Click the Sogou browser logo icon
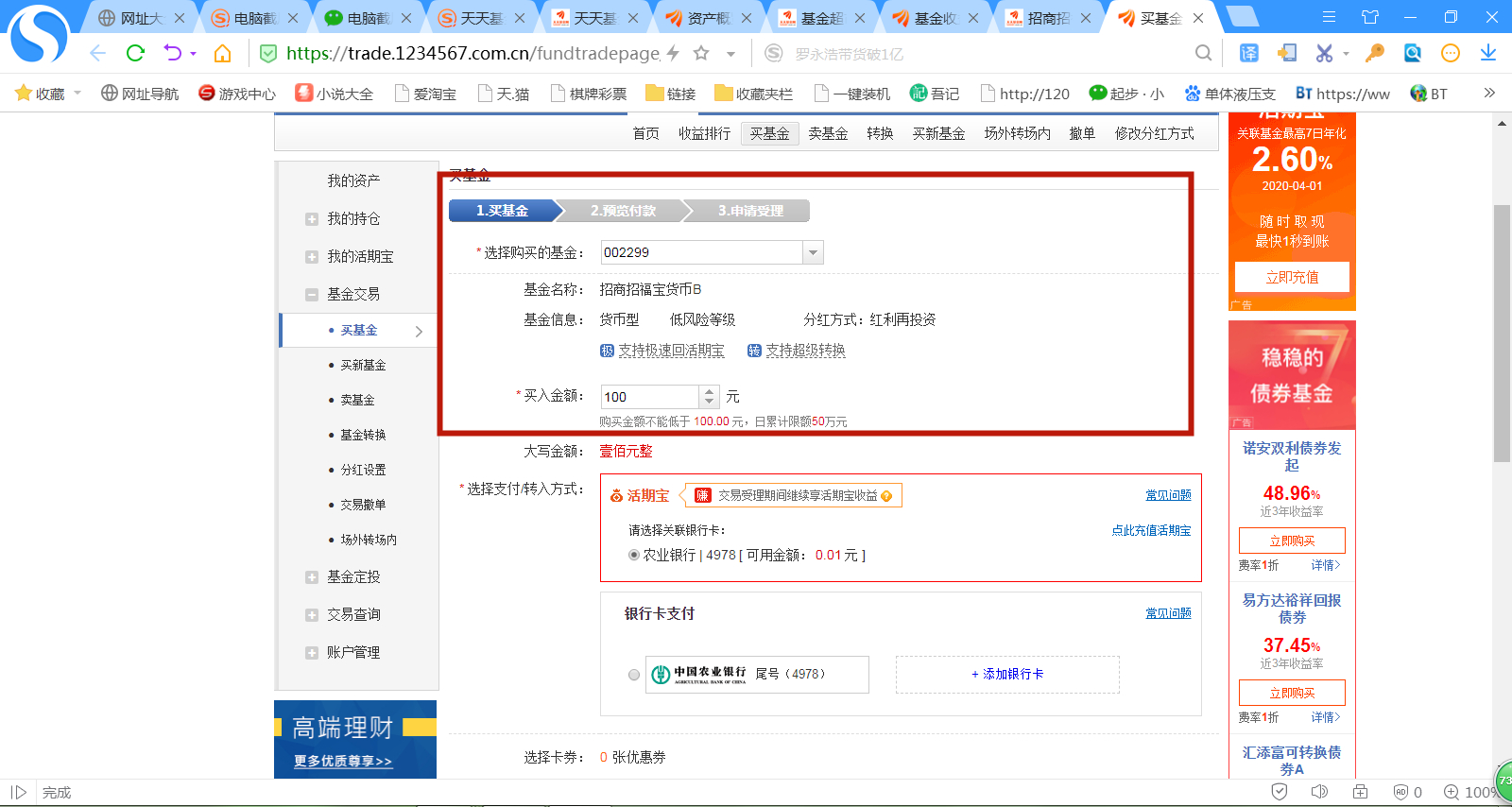The width and height of the screenshot is (1512, 807). point(39,36)
